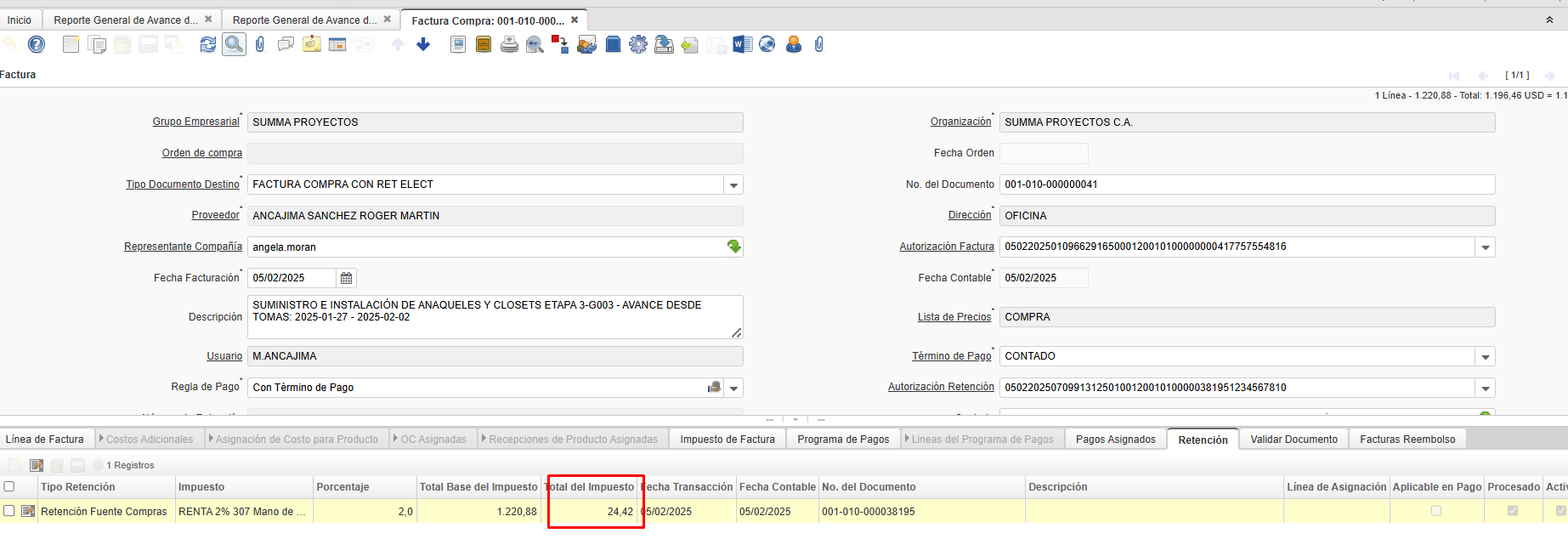Go to next record with down arrow
Screen dimensions: 1568x556
(423, 44)
